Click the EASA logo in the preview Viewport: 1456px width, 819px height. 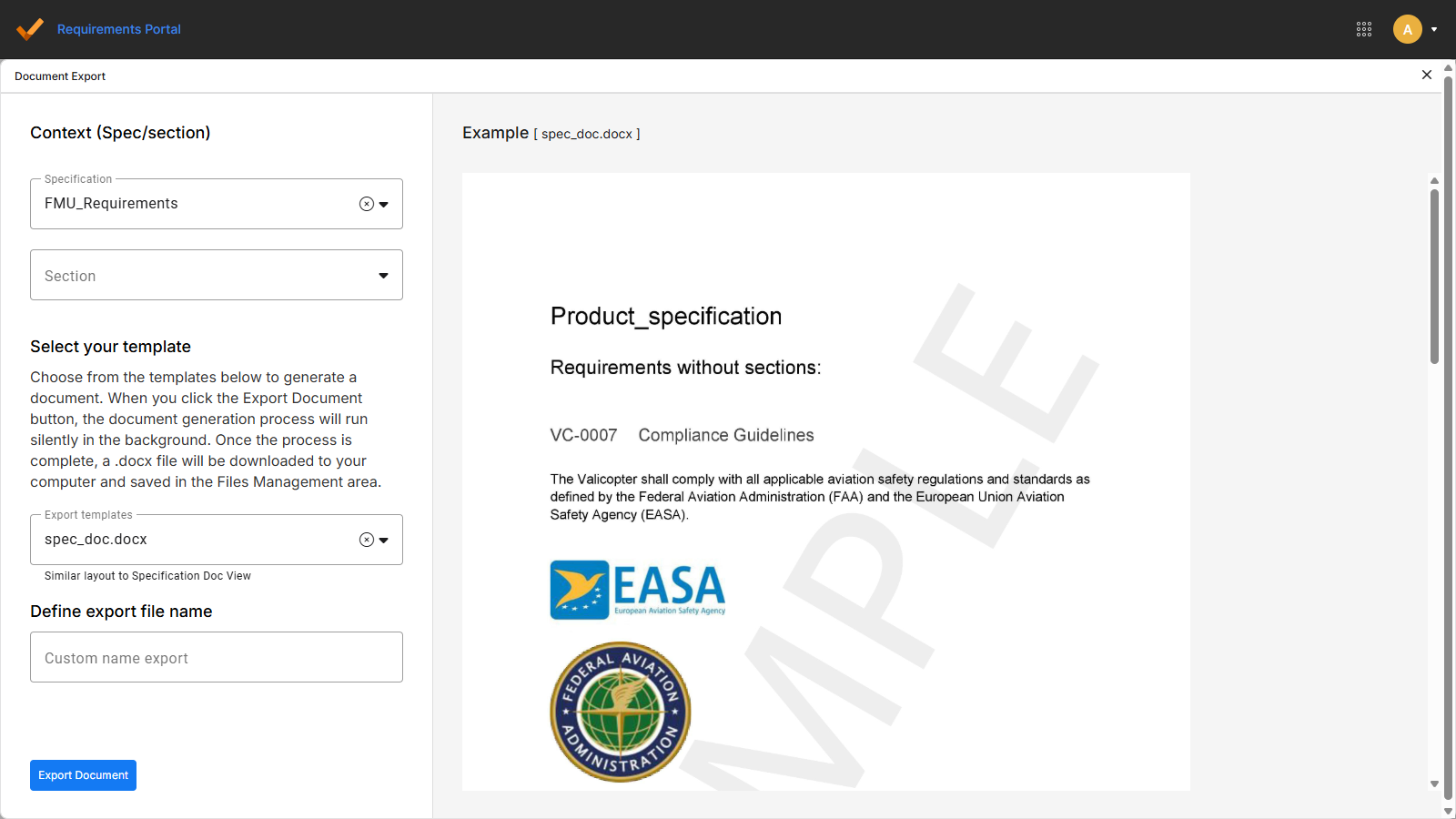pyautogui.click(x=636, y=590)
